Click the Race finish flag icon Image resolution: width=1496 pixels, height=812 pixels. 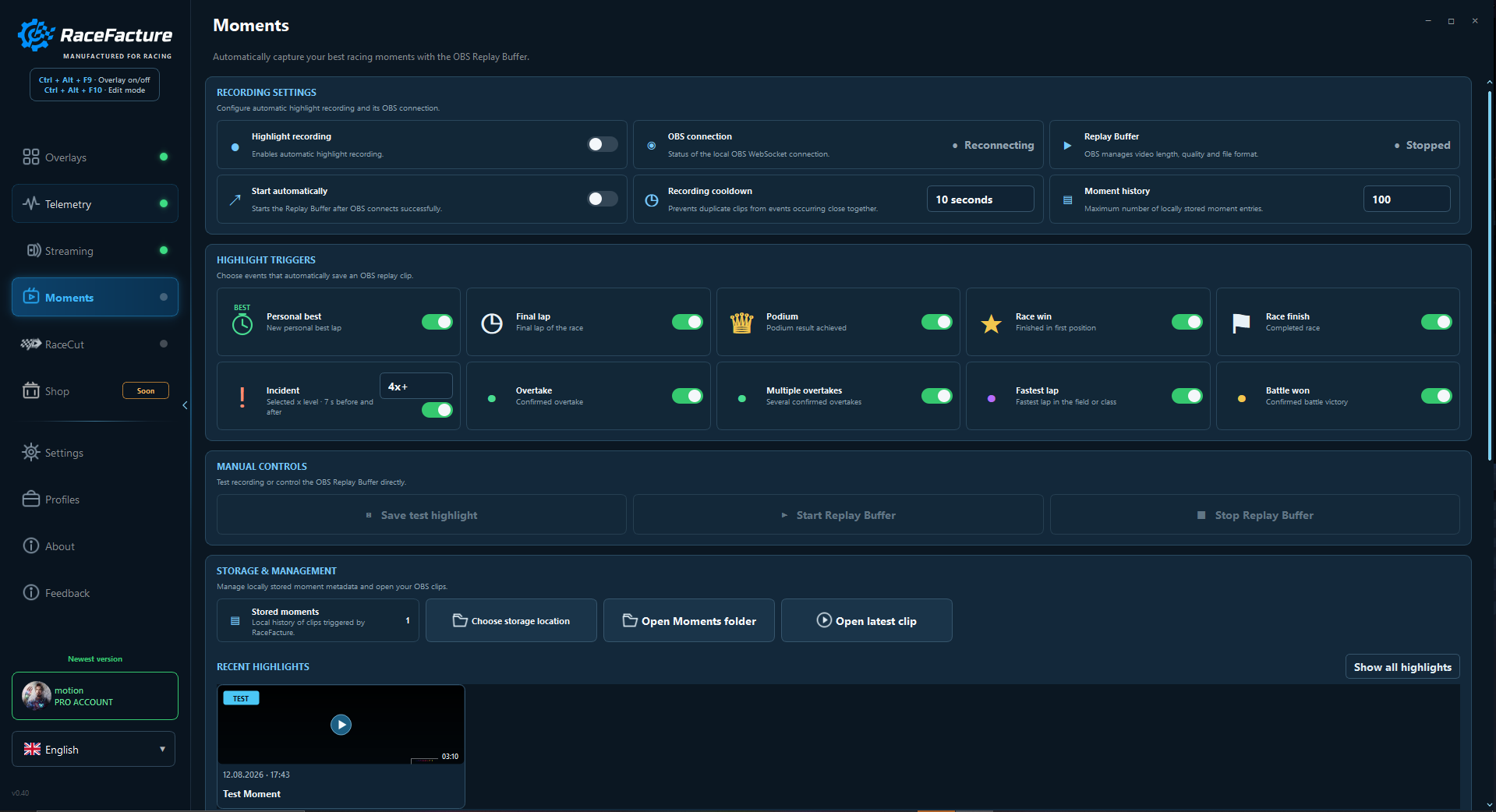tap(1241, 323)
